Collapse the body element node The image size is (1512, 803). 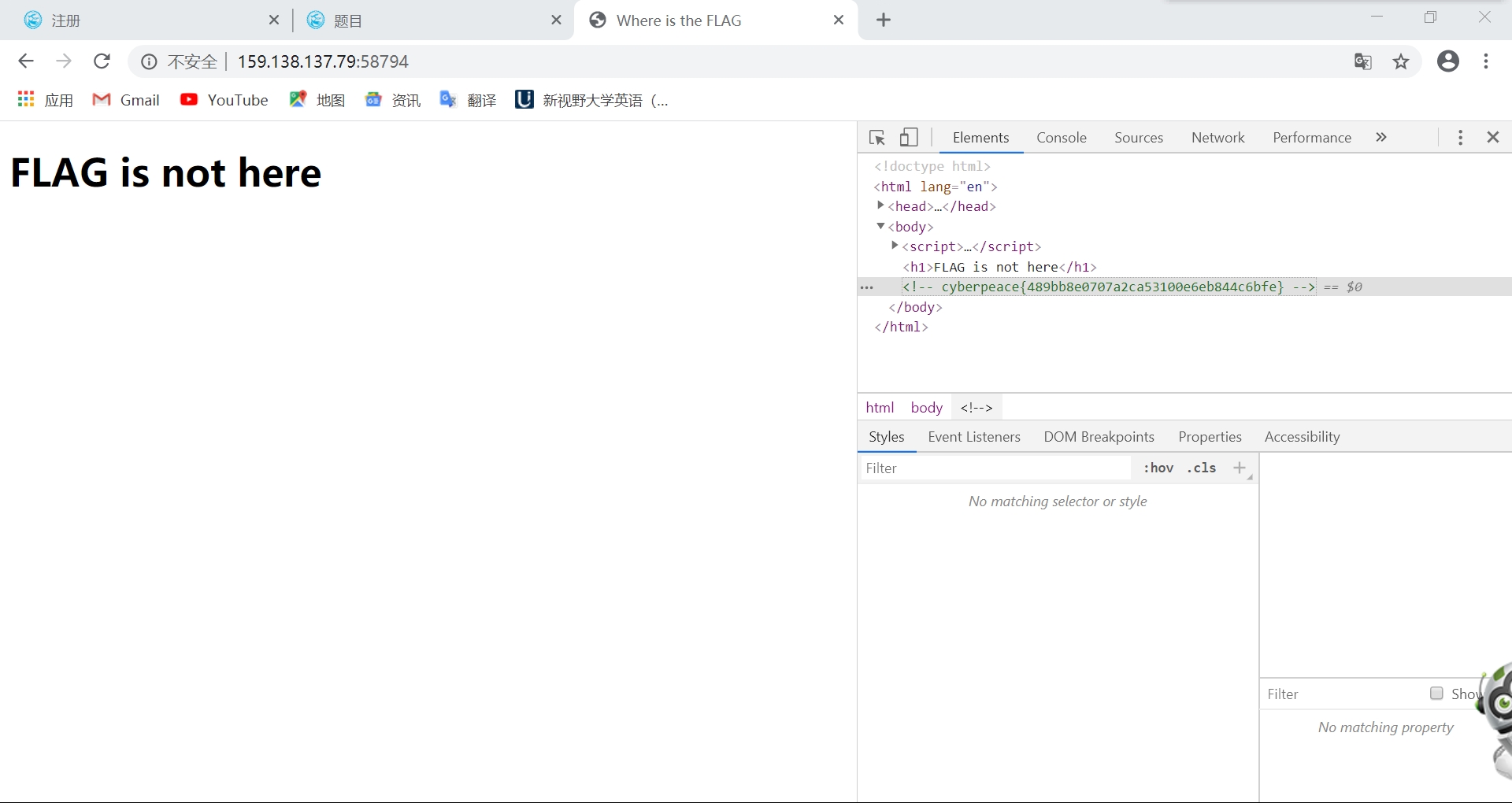click(881, 226)
